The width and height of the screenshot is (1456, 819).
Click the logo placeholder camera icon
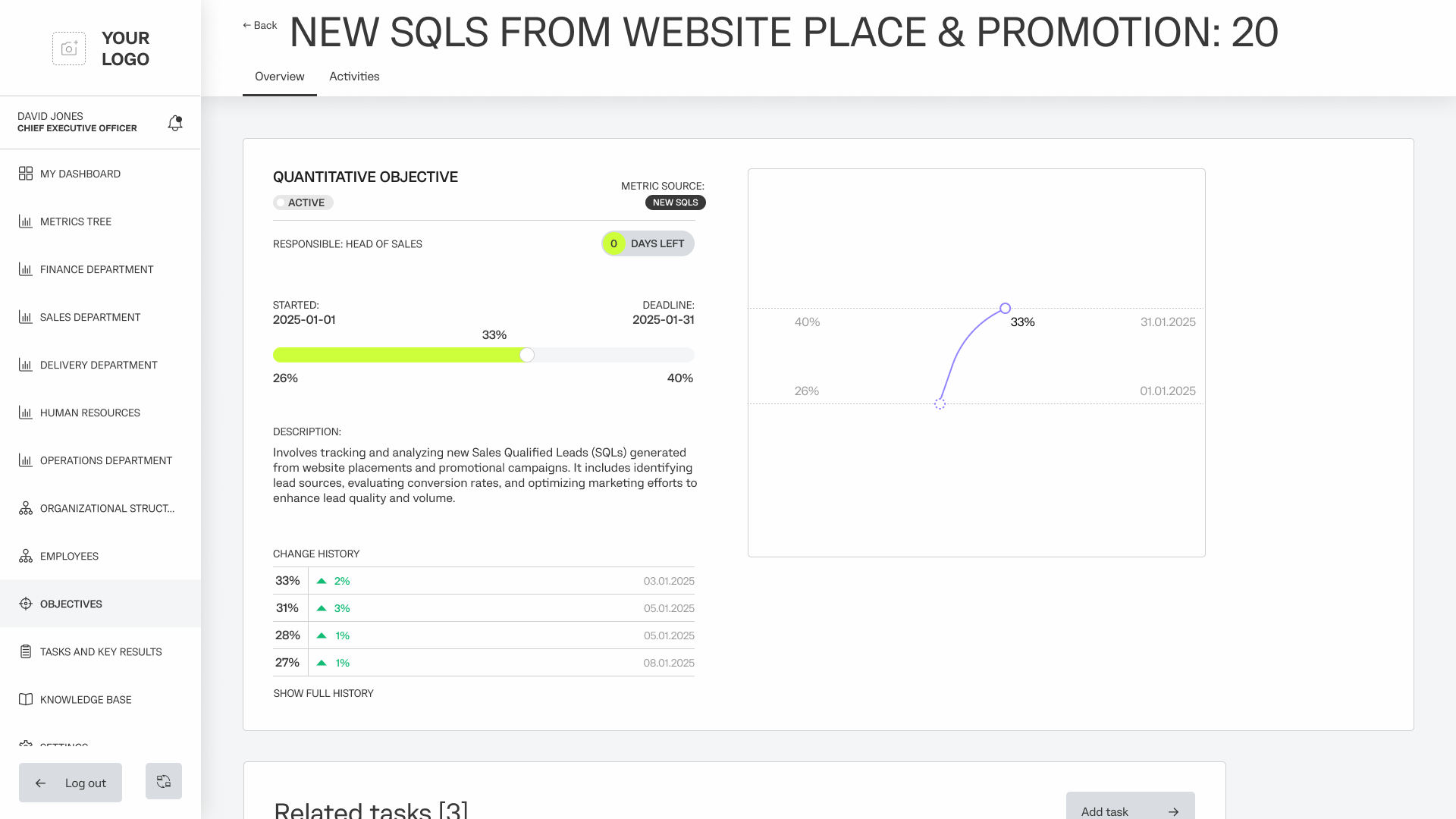[x=69, y=49]
